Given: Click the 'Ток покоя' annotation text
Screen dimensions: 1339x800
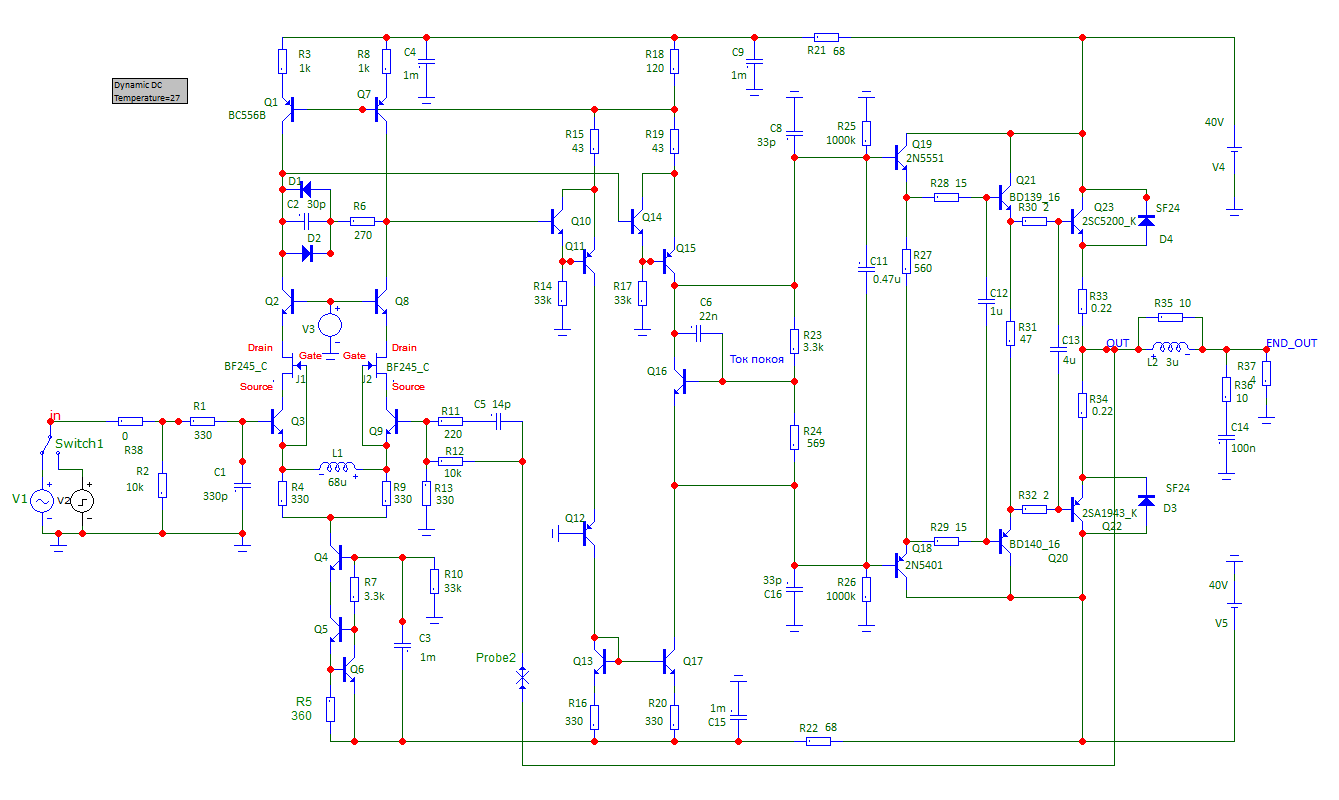Looking at the screenshot, I should point(757,359).
